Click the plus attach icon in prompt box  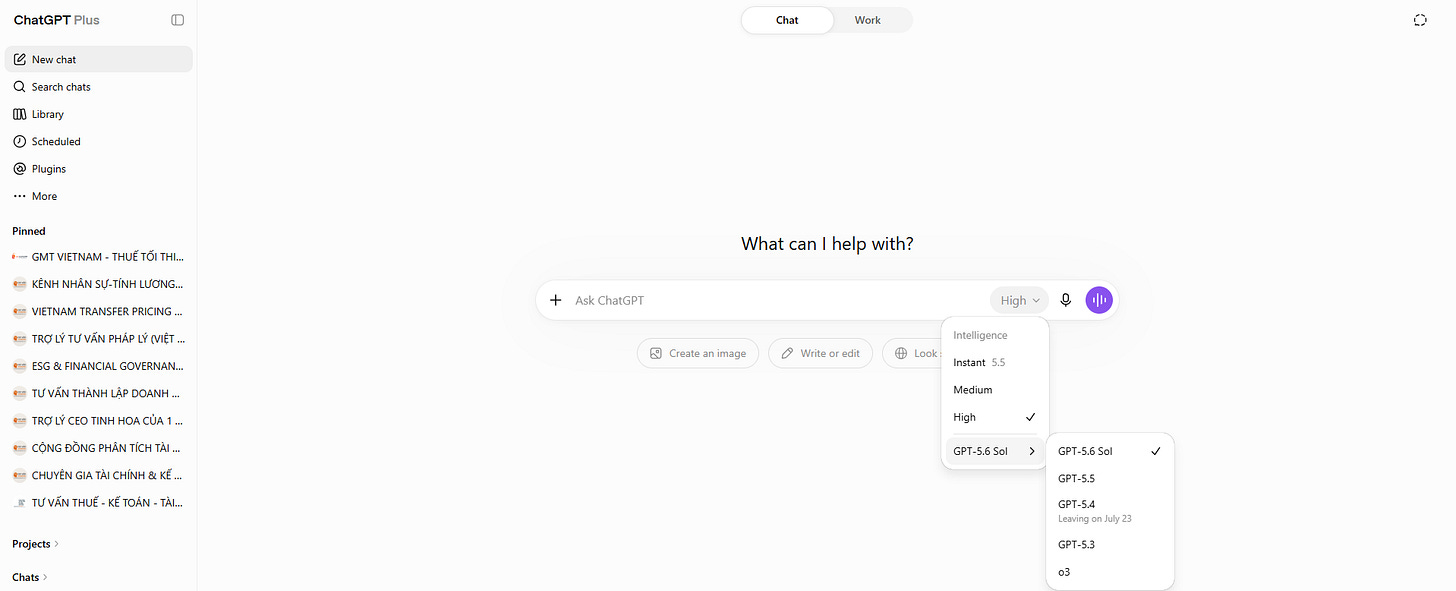pos(556,300)
